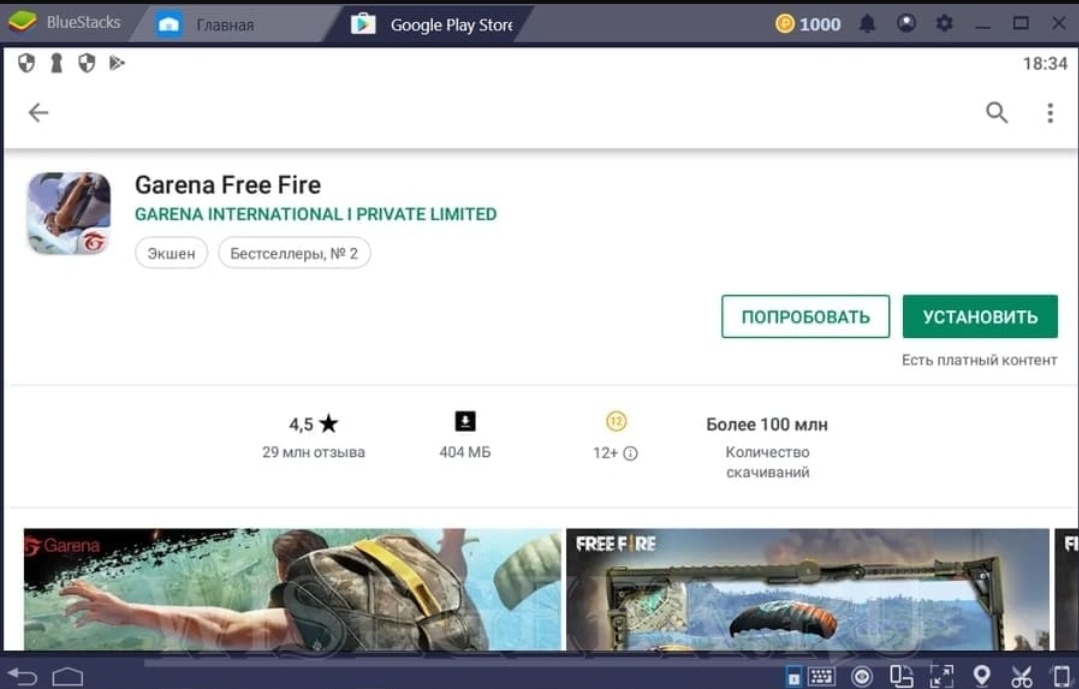Click the Есть платный контент note
The height and width of the screenshot is (689, 1079).
pyautogui.click(x=979, y=360)
